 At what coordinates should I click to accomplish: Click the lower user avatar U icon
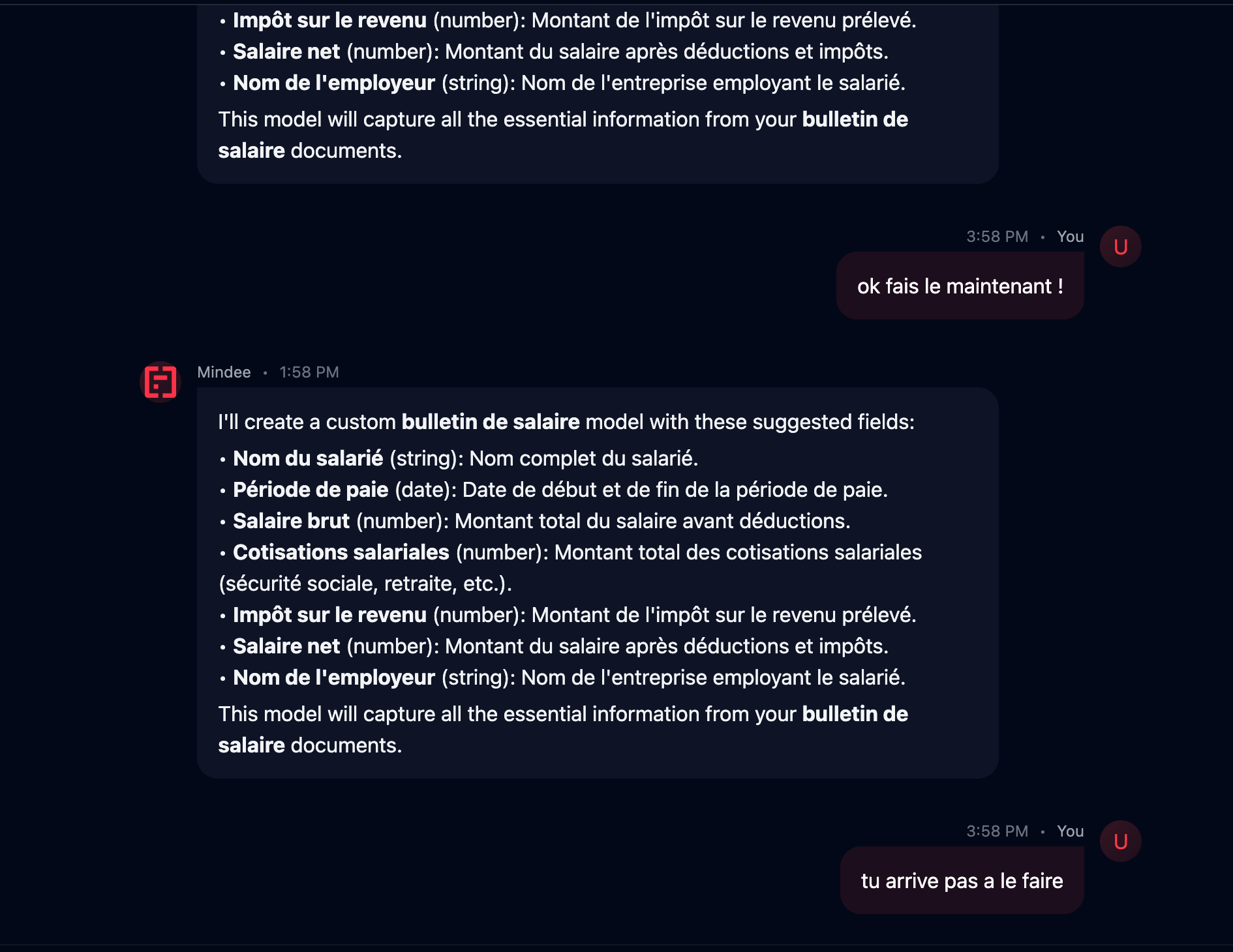(1121, 841)
